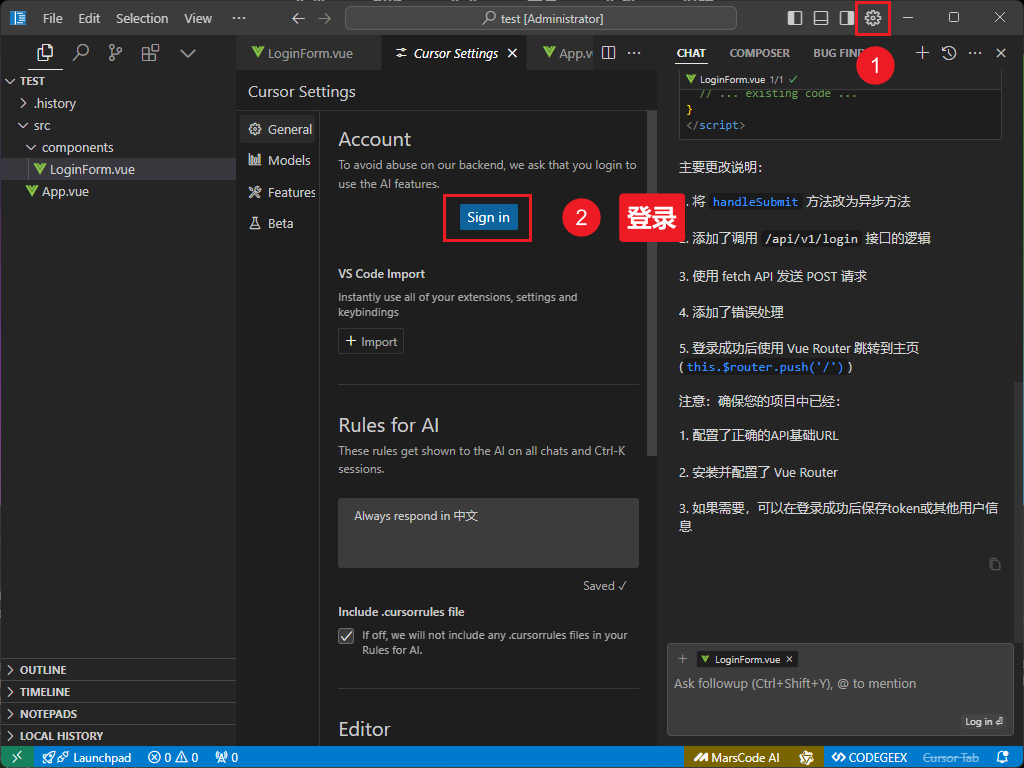Click the VS Code Import button
1024x768 pixels.
pos(371,342)
